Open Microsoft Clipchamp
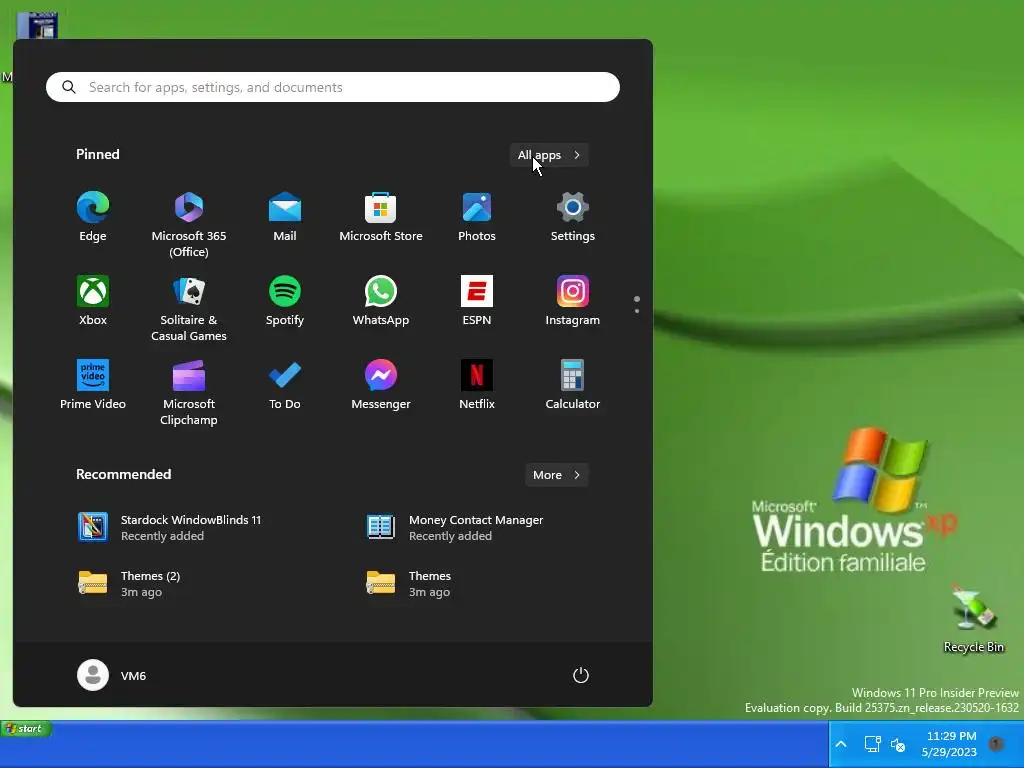The image size is (1024, 768). pos(189,393)
